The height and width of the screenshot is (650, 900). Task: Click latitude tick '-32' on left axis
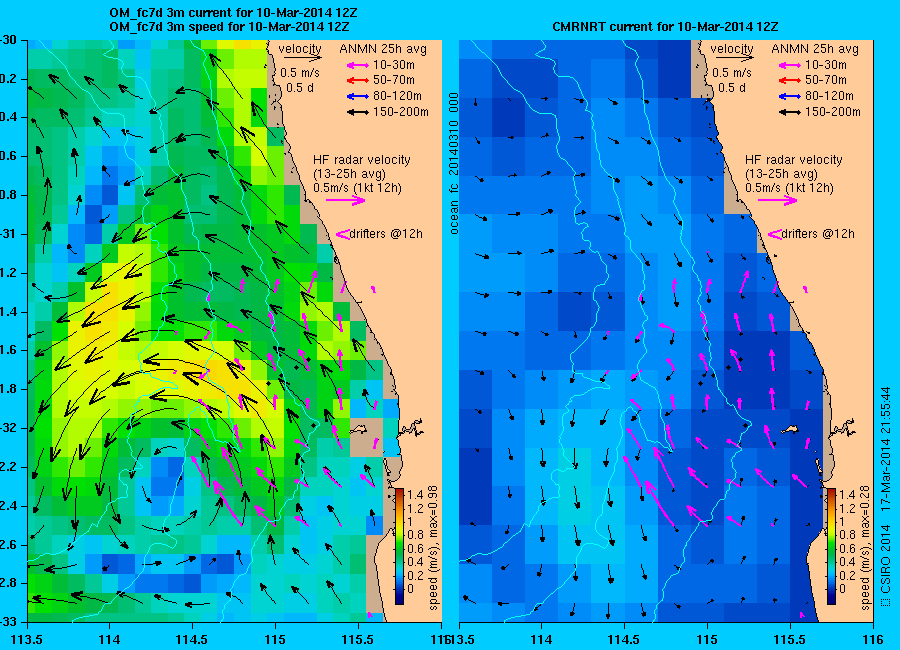[x=8, y=428]
